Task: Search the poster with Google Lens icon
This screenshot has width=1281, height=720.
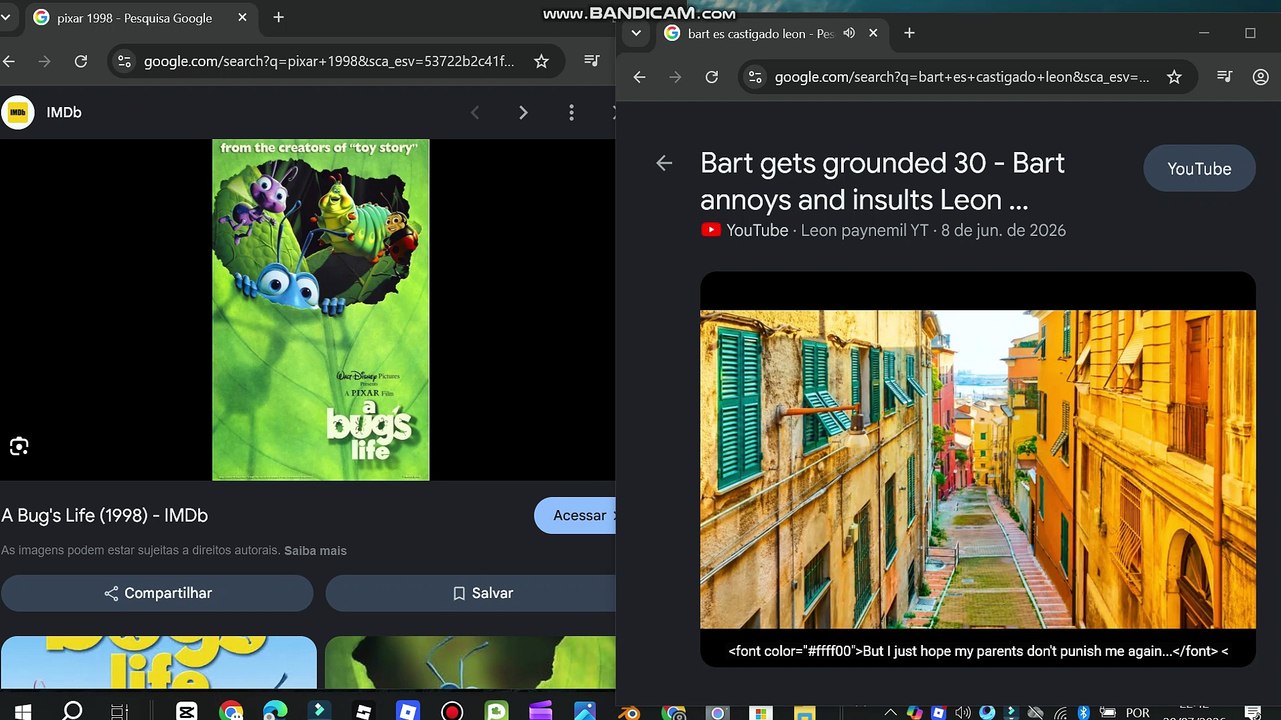Action: [x=19, y=446]
